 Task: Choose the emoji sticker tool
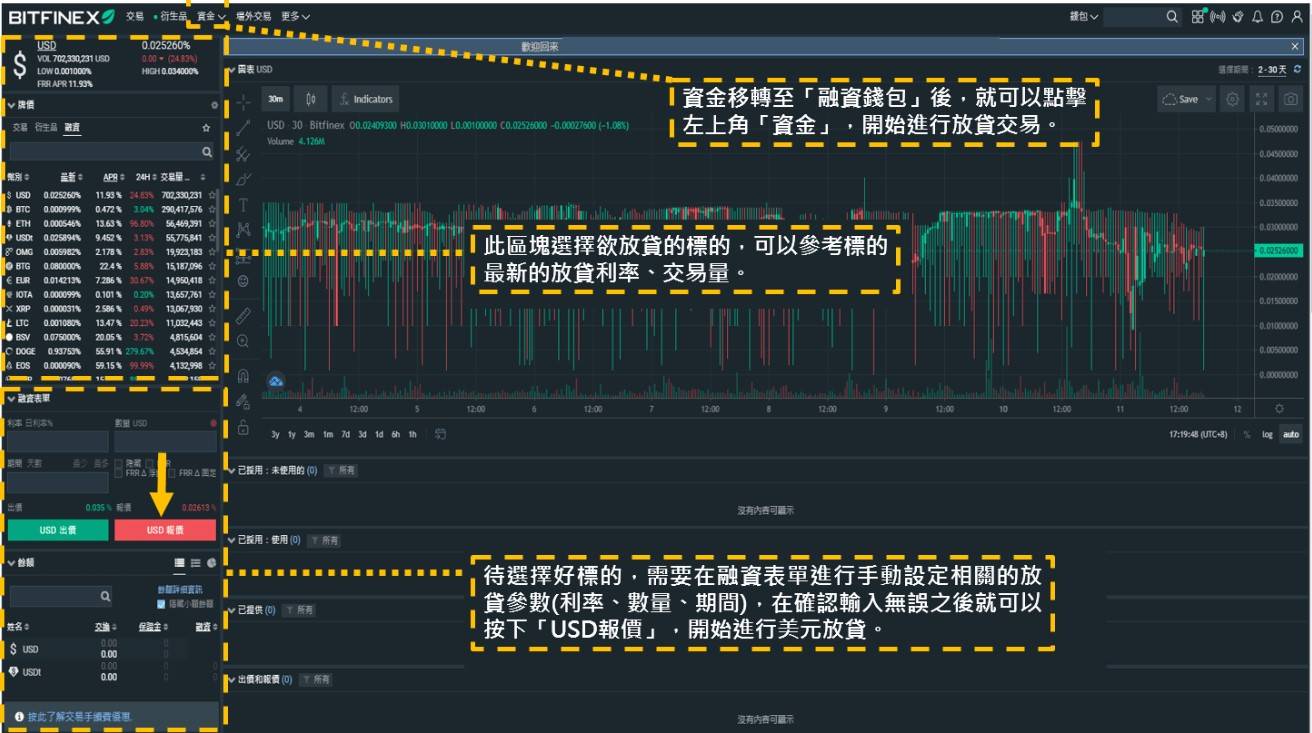point(243,282)
